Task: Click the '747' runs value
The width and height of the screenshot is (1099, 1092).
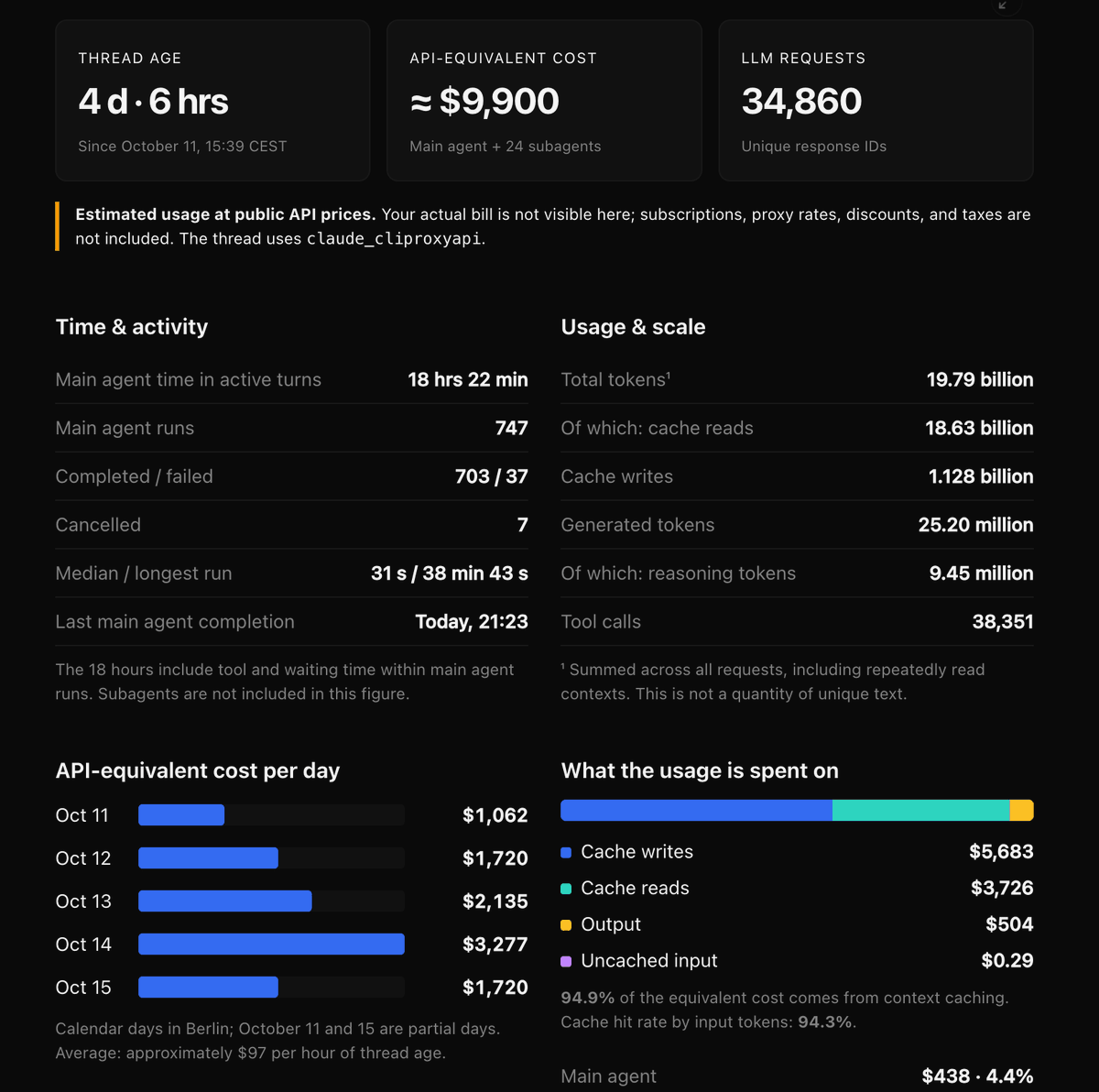Action: (x=511, y=429)
